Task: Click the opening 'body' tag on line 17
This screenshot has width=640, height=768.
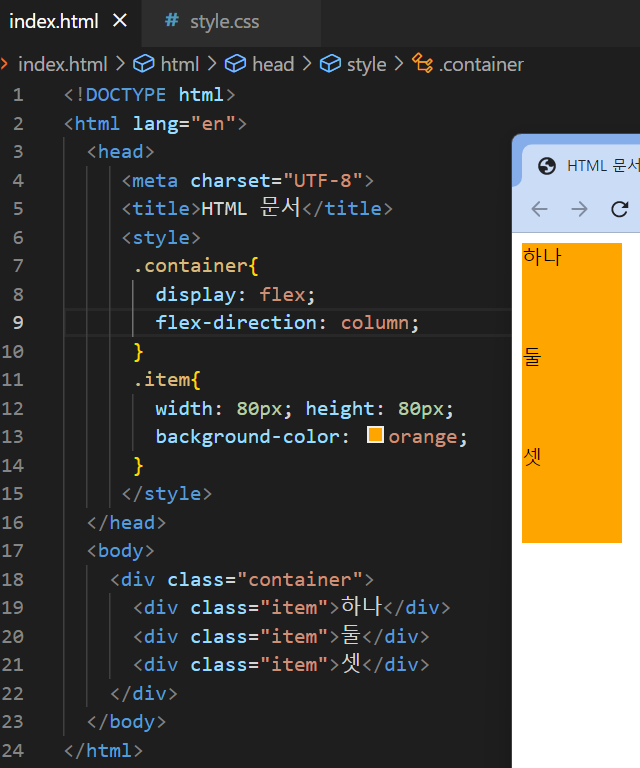Action: 120,551
